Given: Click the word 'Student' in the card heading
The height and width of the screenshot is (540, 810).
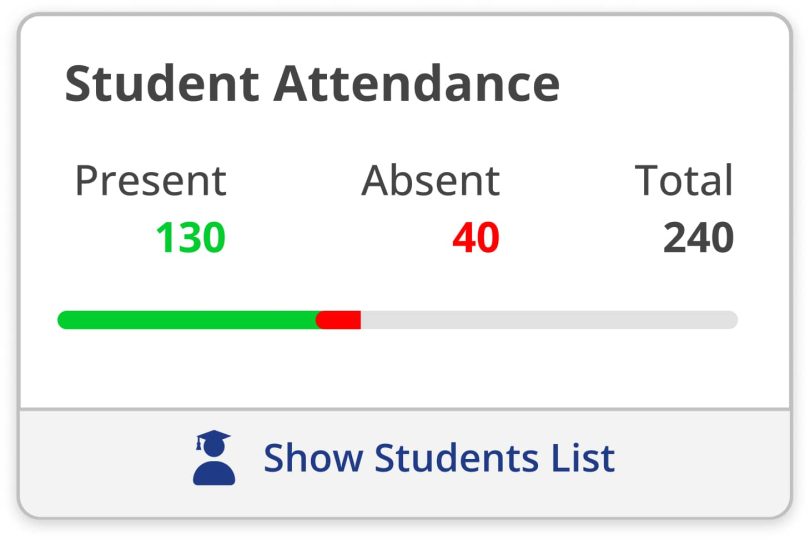Looking at the screenshot, I should [x=162, y=83].
